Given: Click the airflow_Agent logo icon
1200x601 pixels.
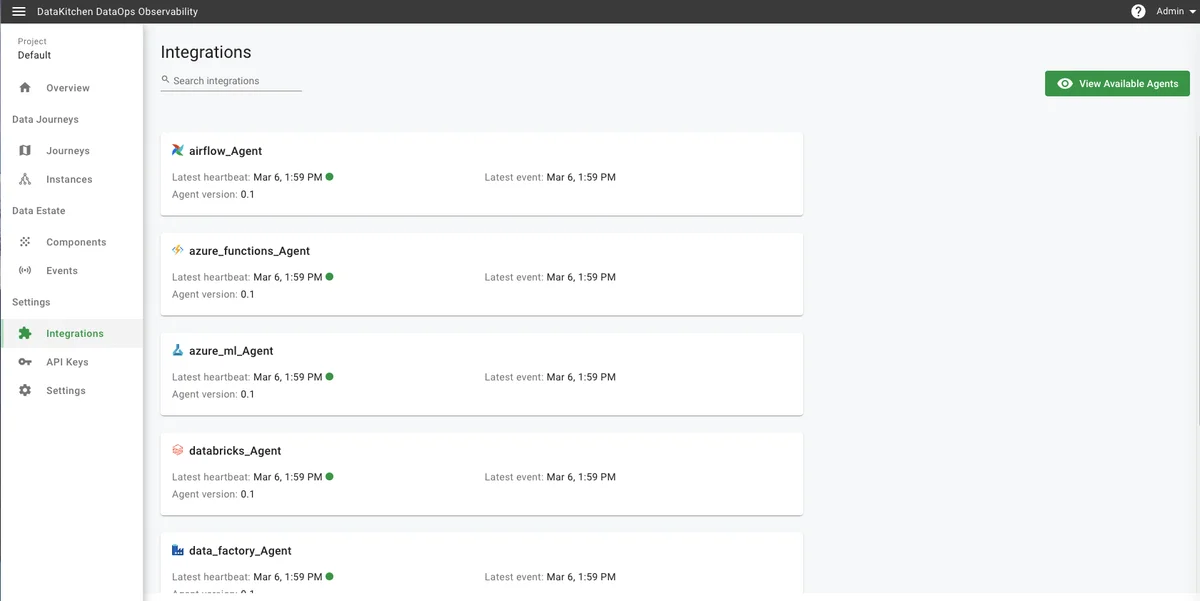Looking at the screenshot, I should tap(177, 151).
